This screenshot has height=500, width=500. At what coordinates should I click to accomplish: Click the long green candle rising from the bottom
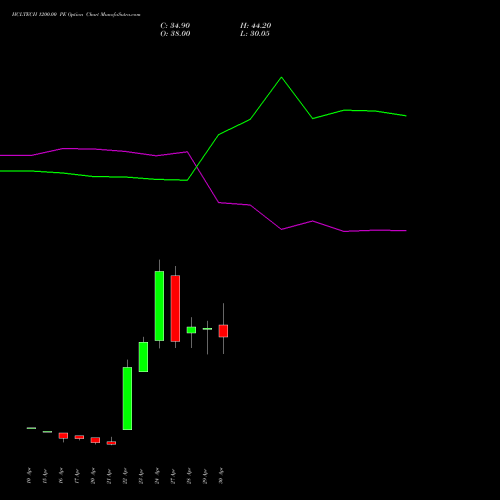tap(127, 398)
